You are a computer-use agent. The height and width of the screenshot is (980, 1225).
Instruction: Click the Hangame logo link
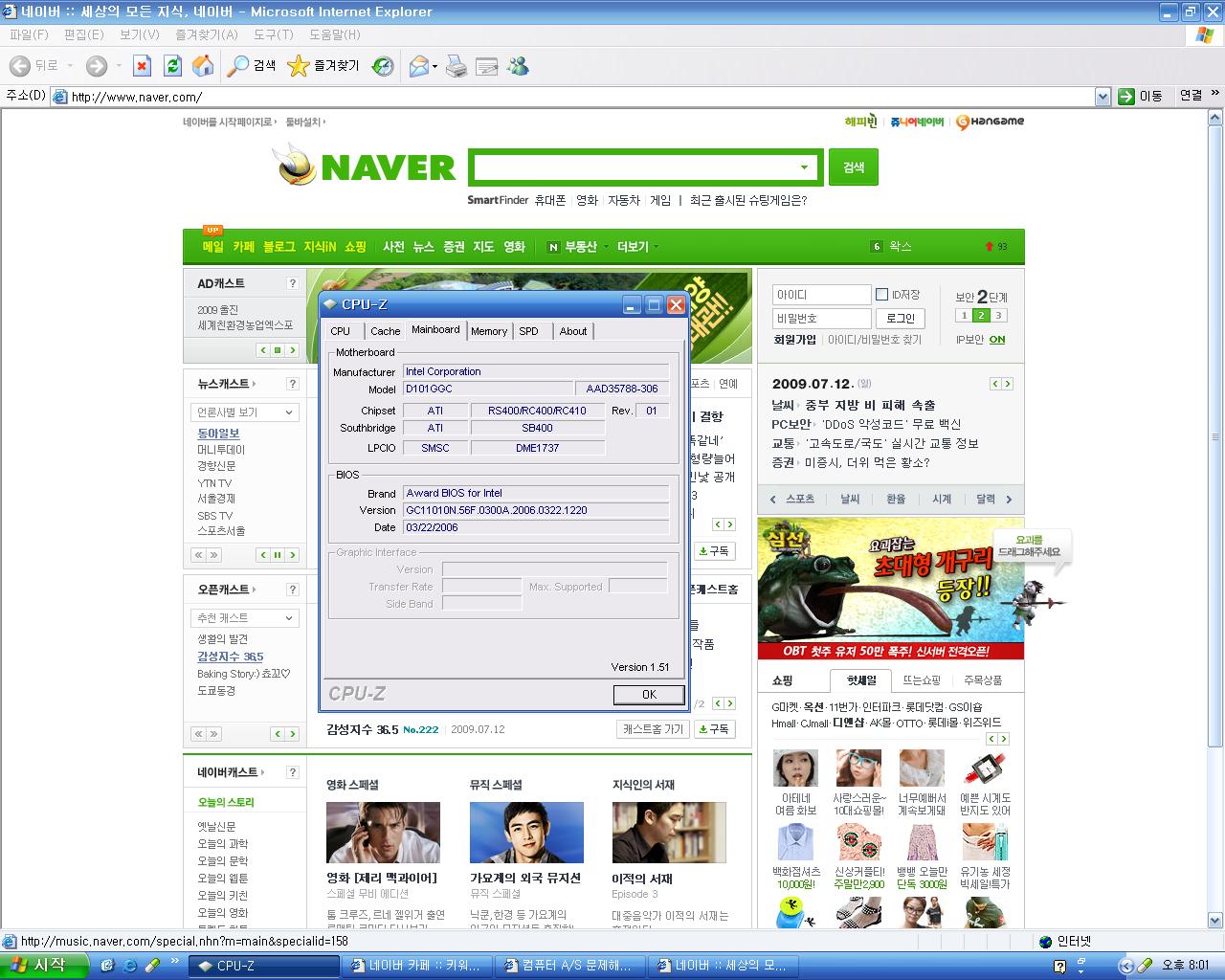(x=990, y=122)
